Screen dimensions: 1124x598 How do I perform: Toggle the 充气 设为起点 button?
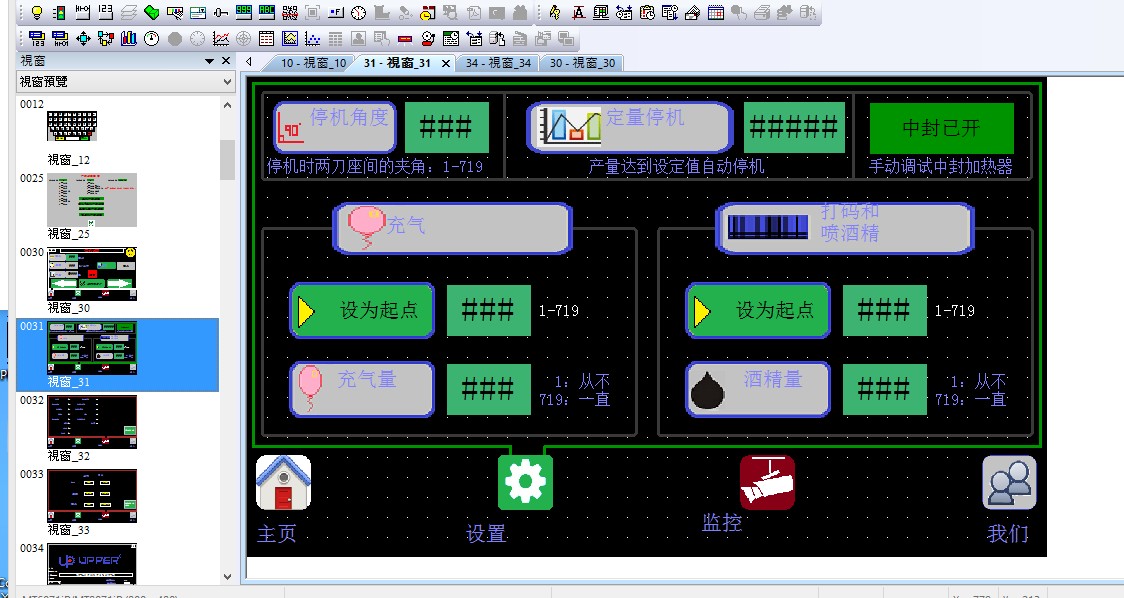(362, 311)
